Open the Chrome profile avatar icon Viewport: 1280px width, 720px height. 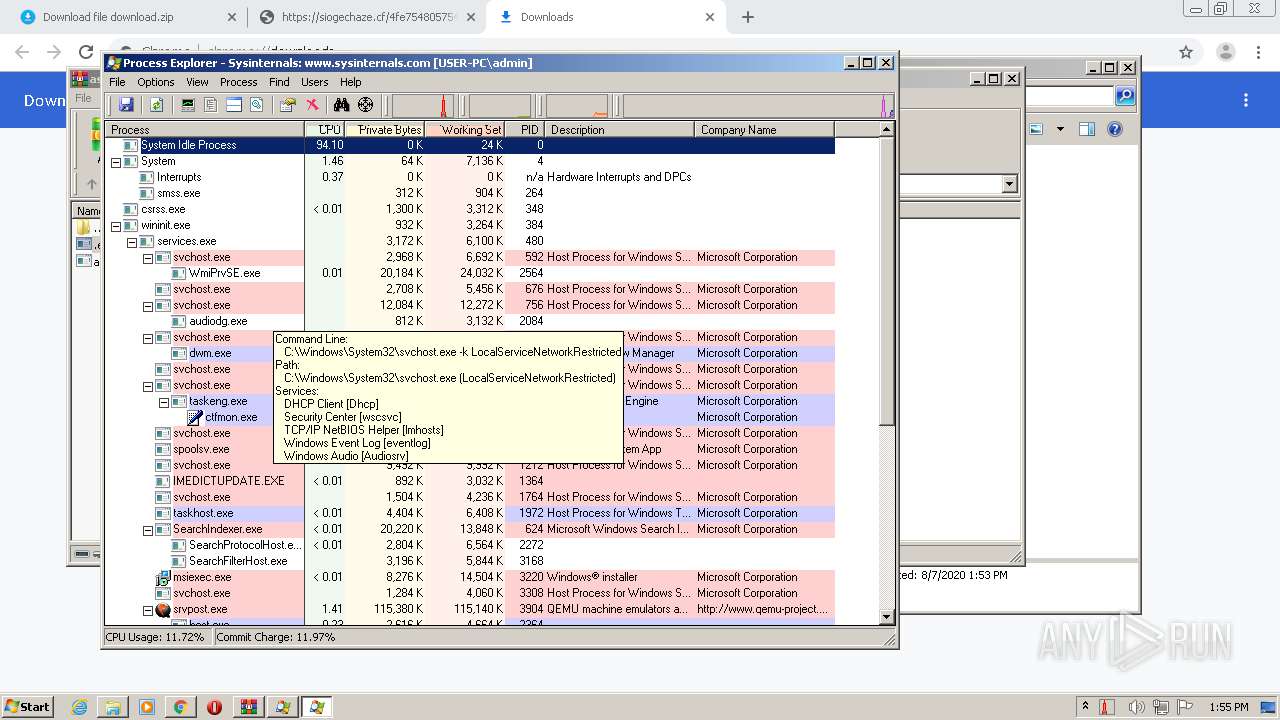[1225, 52]
